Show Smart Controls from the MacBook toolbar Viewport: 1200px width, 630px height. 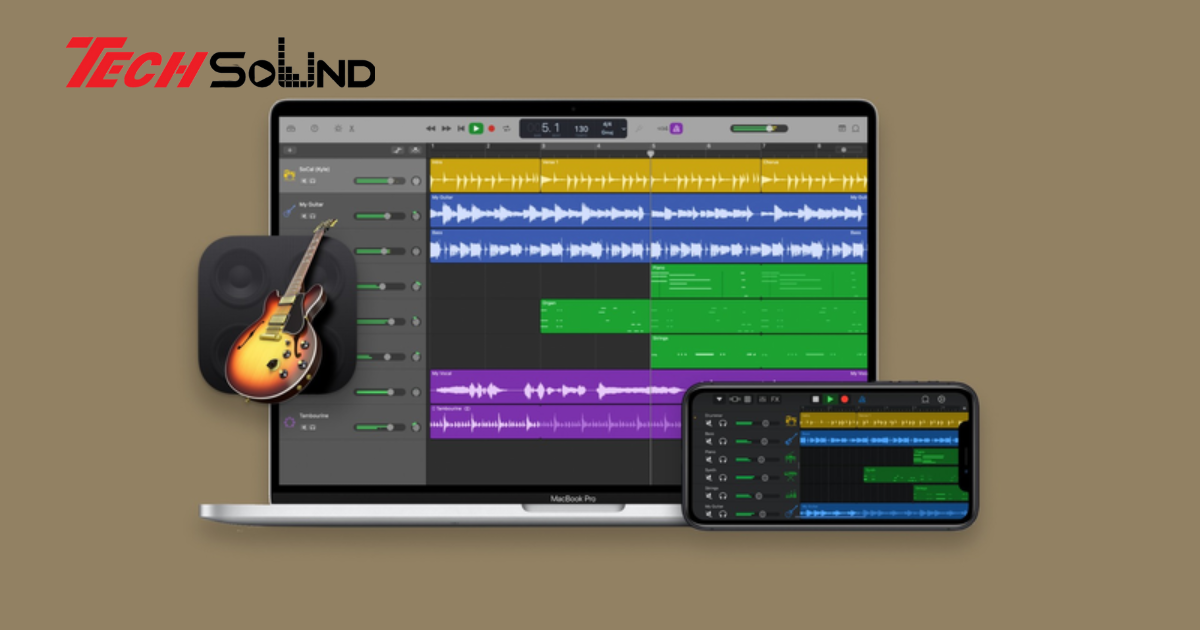[x=338, y=129]
